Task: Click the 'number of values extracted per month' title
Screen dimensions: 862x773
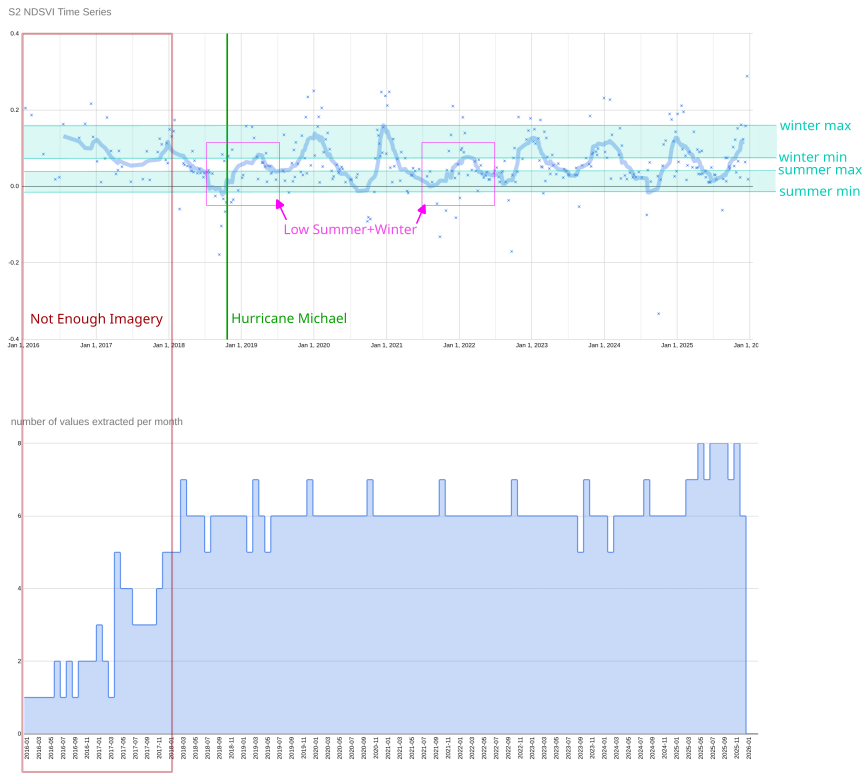Action: [x=97, y=421]
